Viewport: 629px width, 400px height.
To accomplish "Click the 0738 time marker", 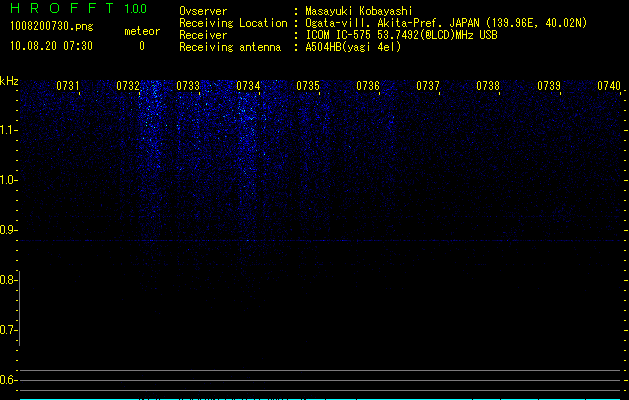I will point(488,85).
